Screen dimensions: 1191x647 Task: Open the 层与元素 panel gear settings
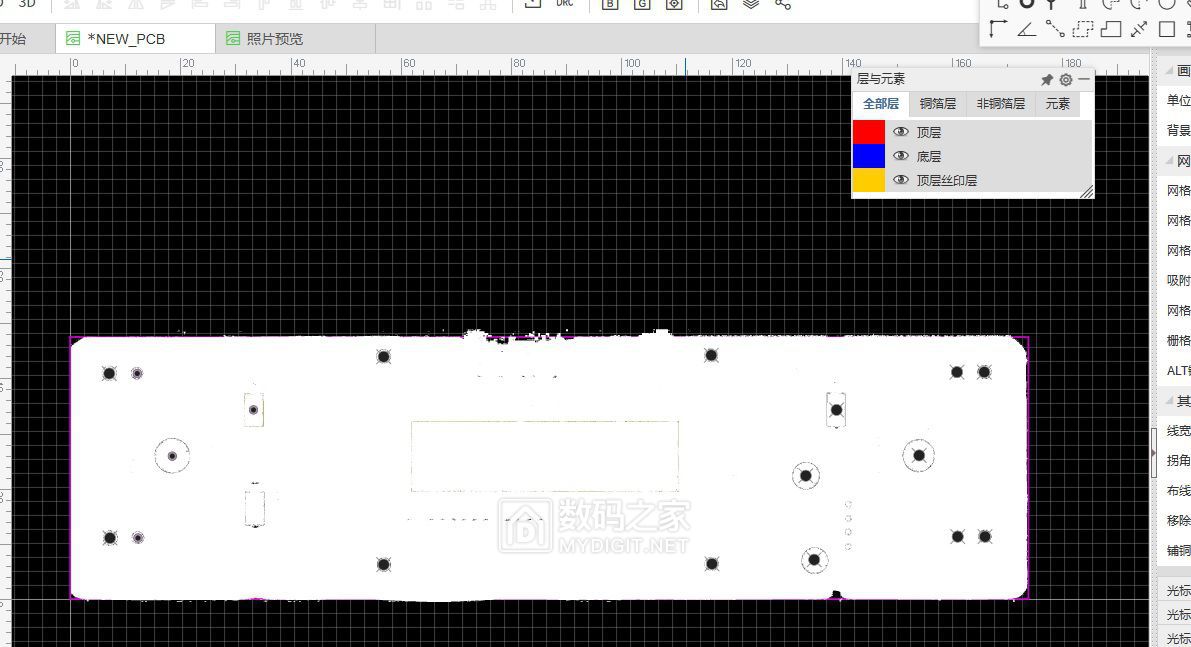[x=1066, y=79]
